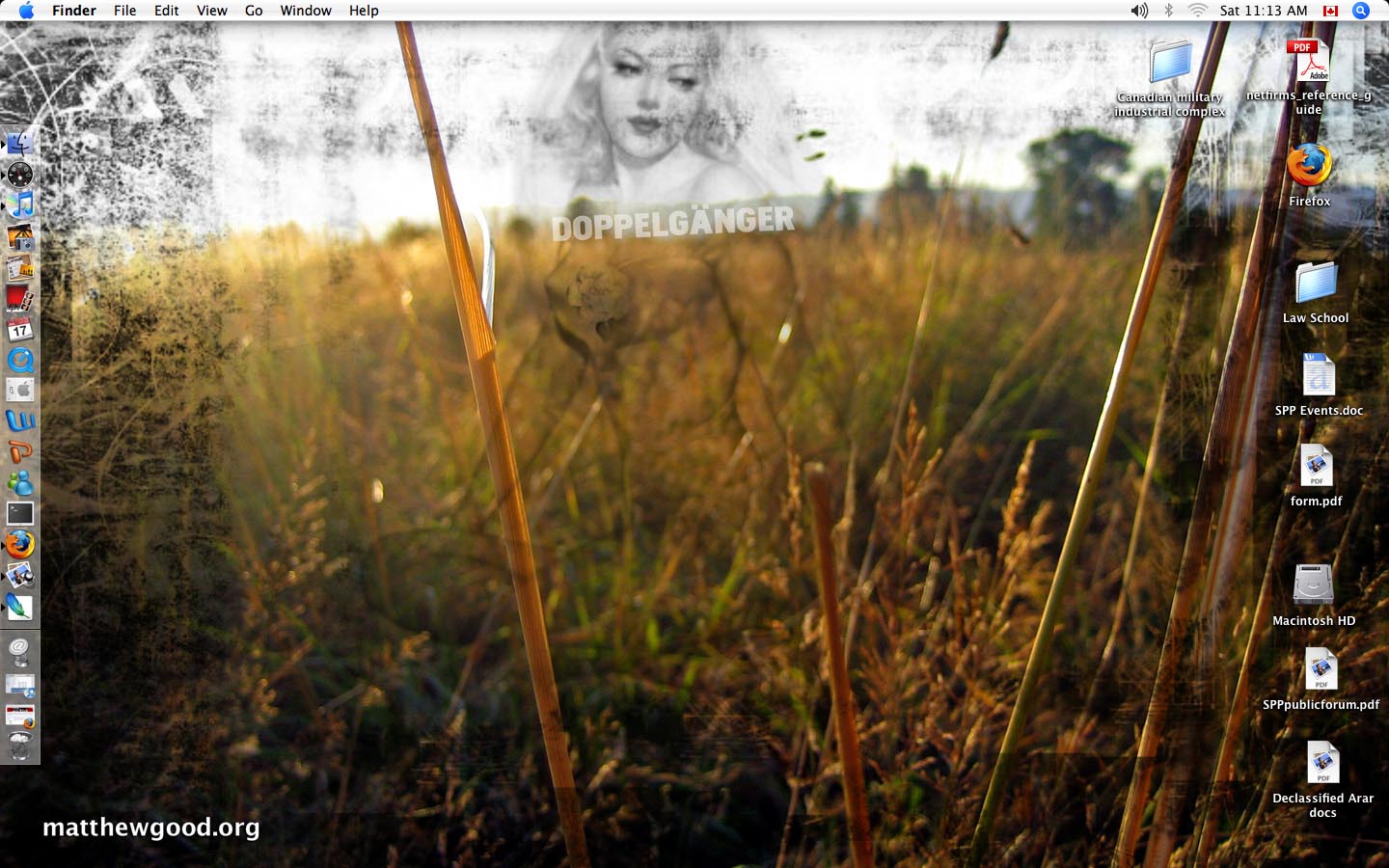1389x868 pixels.
Task: Launch Dashboard from the Dock
Action: pyautogui.click(x=20, y=174)
